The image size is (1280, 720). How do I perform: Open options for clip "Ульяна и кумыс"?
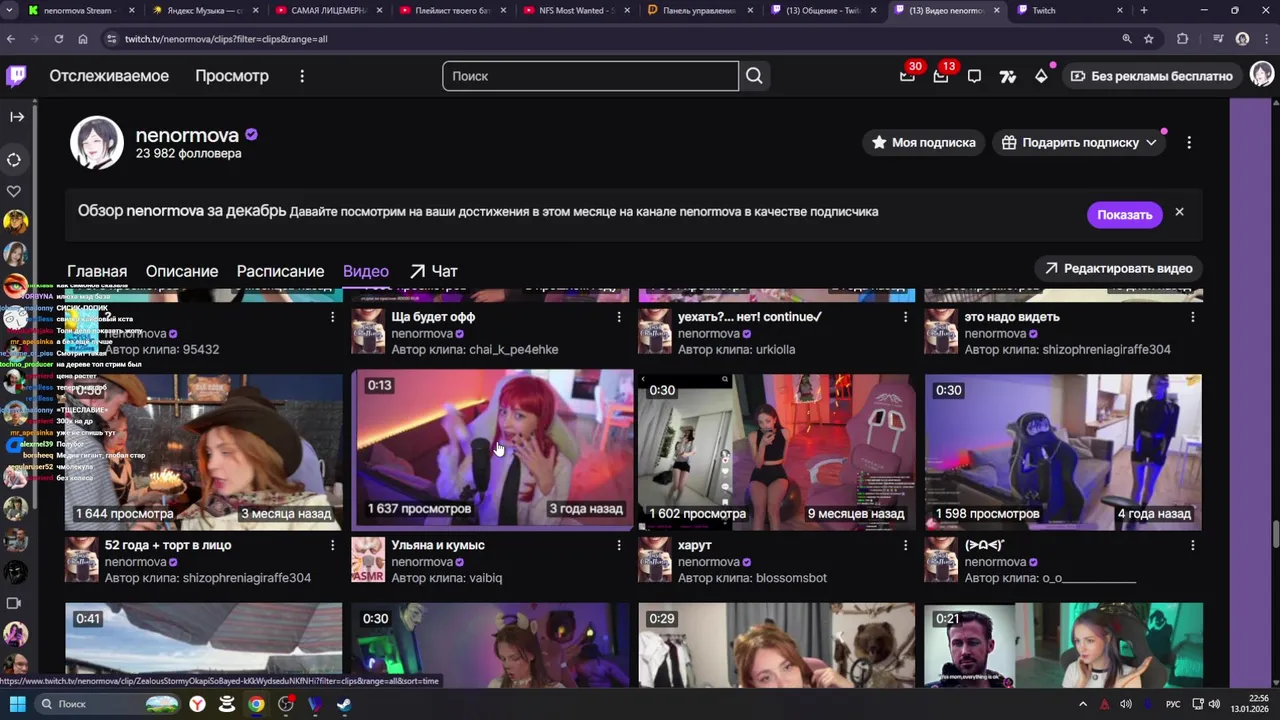tap(619, 545)
